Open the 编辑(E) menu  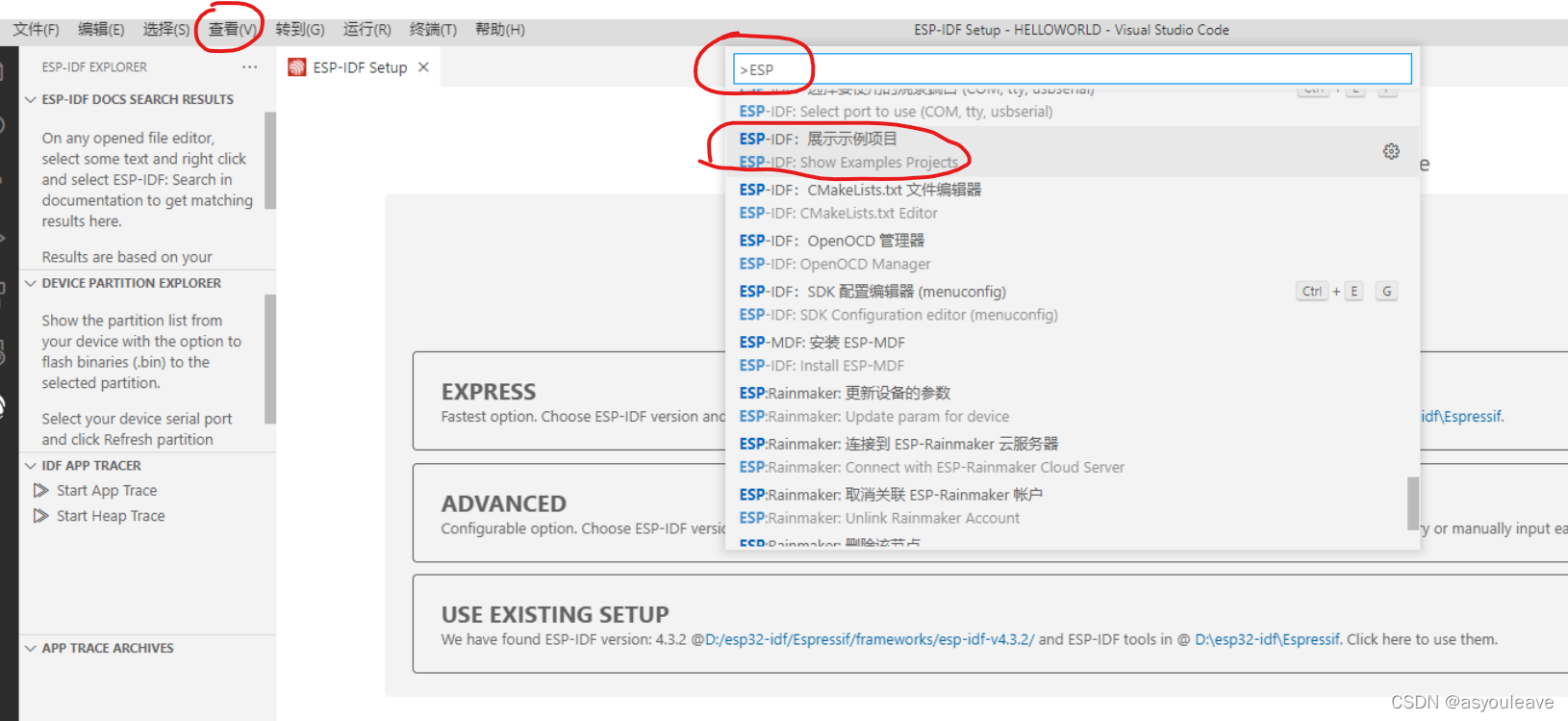point(101,30)
